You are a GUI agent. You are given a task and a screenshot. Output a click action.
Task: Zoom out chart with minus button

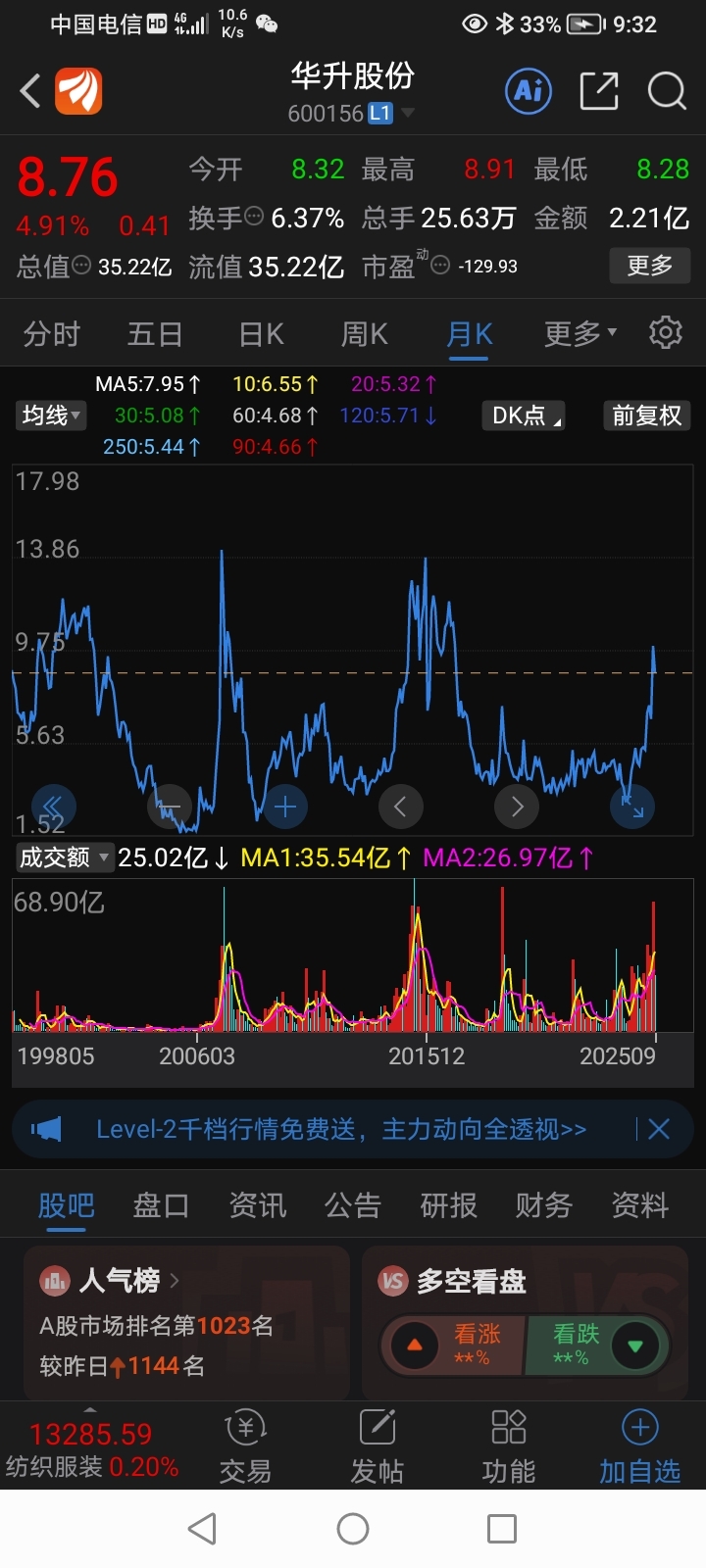[x=170, y=807]
